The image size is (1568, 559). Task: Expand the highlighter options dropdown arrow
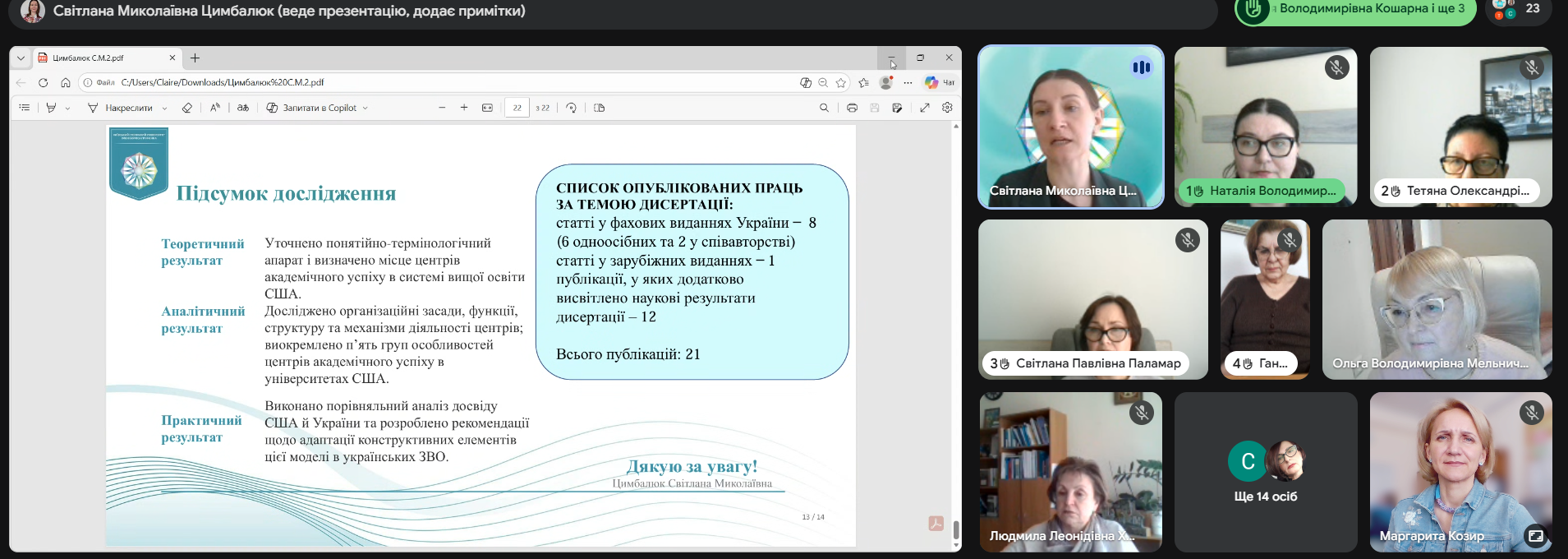click(x=67, y=109)
